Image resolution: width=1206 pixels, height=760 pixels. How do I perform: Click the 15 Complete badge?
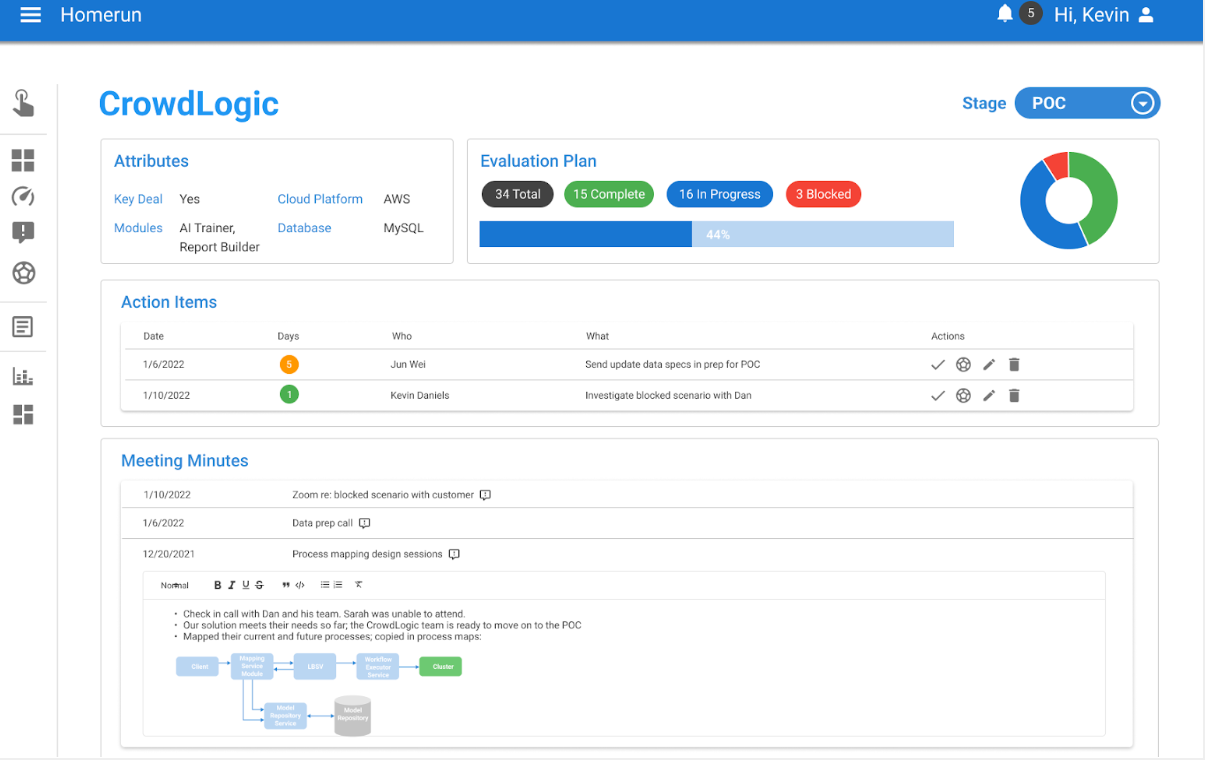pos(609,194)
